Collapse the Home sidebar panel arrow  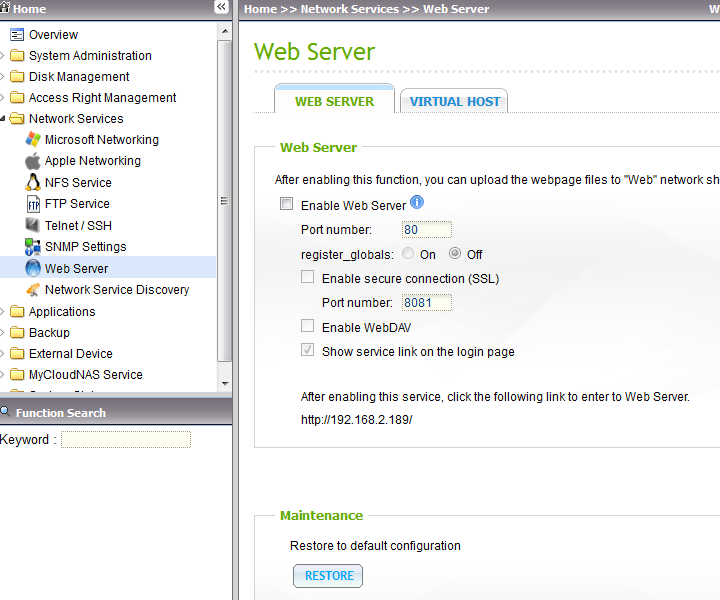click(x=221, y=7)
